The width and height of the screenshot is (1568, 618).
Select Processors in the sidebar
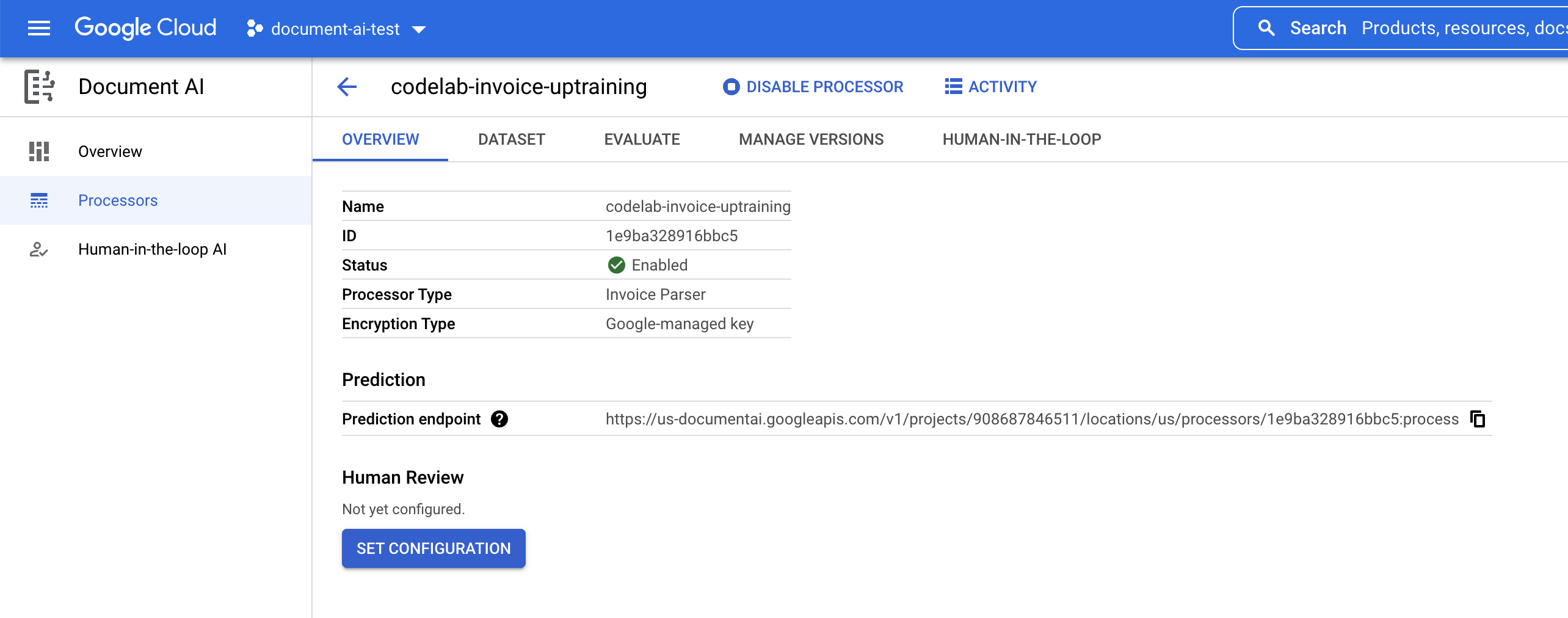117,200
